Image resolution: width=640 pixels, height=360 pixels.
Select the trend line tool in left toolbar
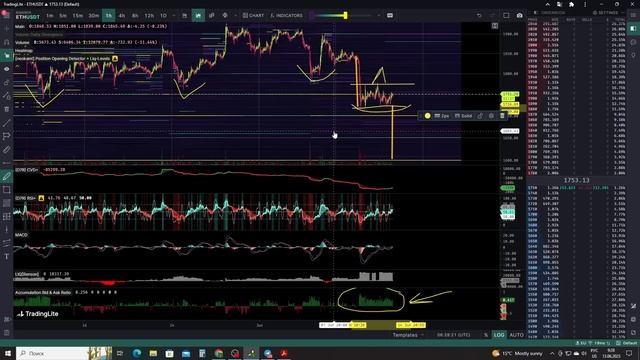pyautogui.click(x=7, y=123)
